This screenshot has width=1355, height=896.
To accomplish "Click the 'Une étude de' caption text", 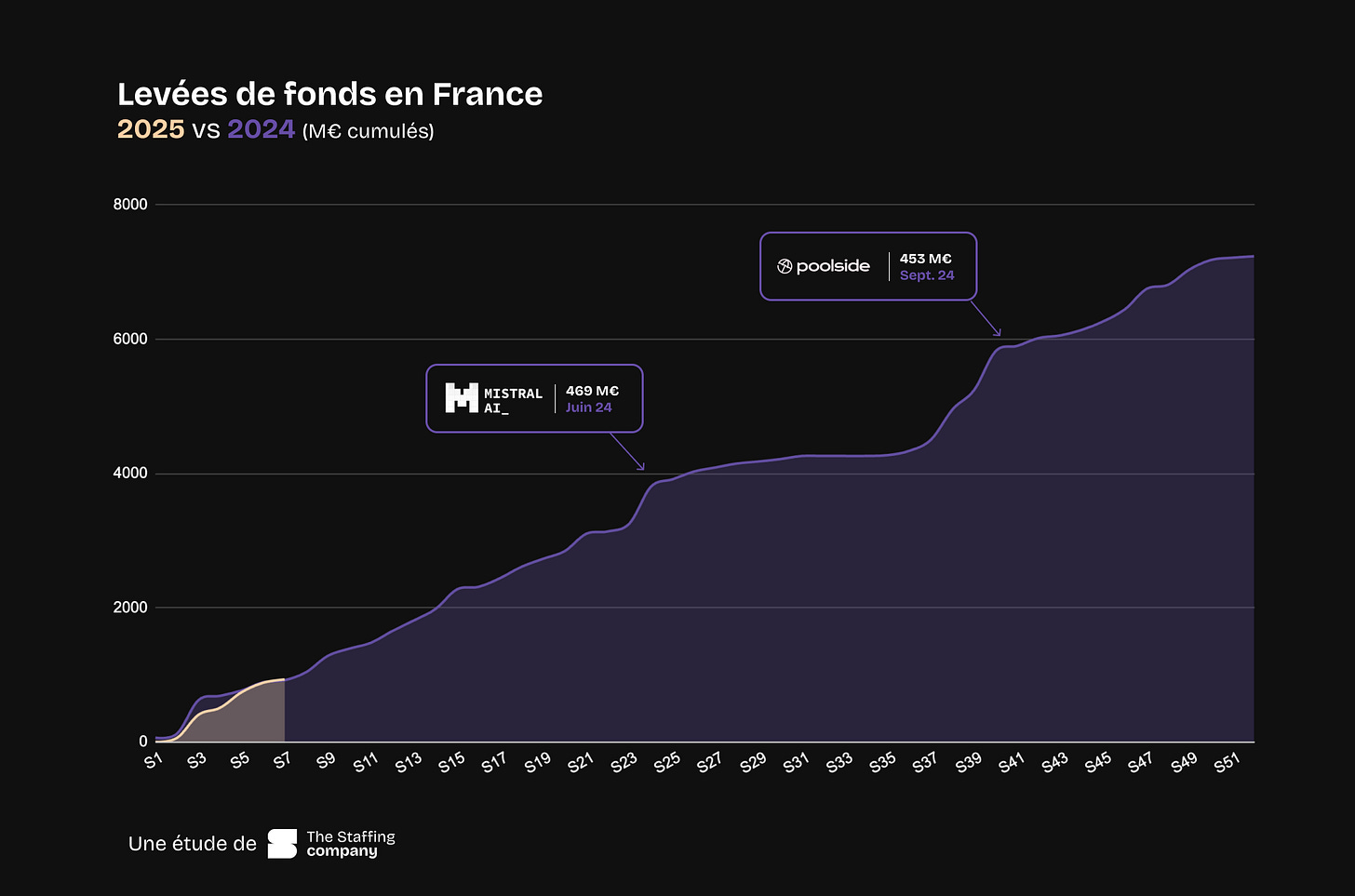I will tap(193, 844).
